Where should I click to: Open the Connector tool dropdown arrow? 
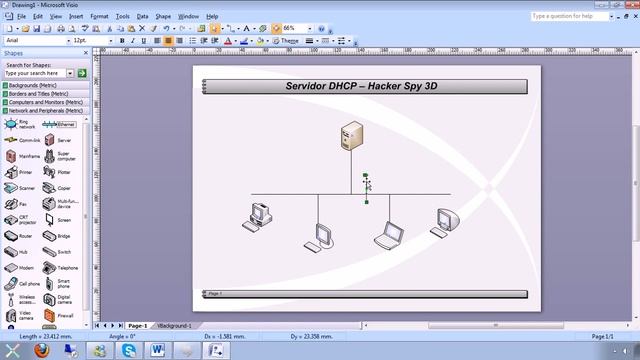(x=238, y=29)
